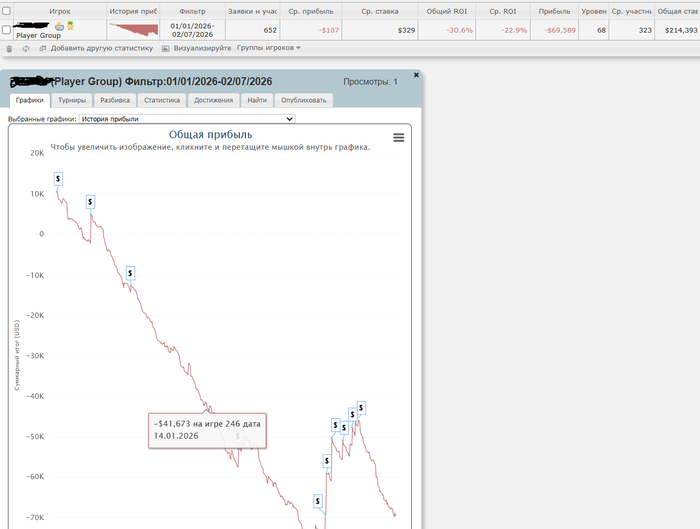Click Добавить другую статистику link
This screenshot has width=700, height=529.
pos(101,48)
